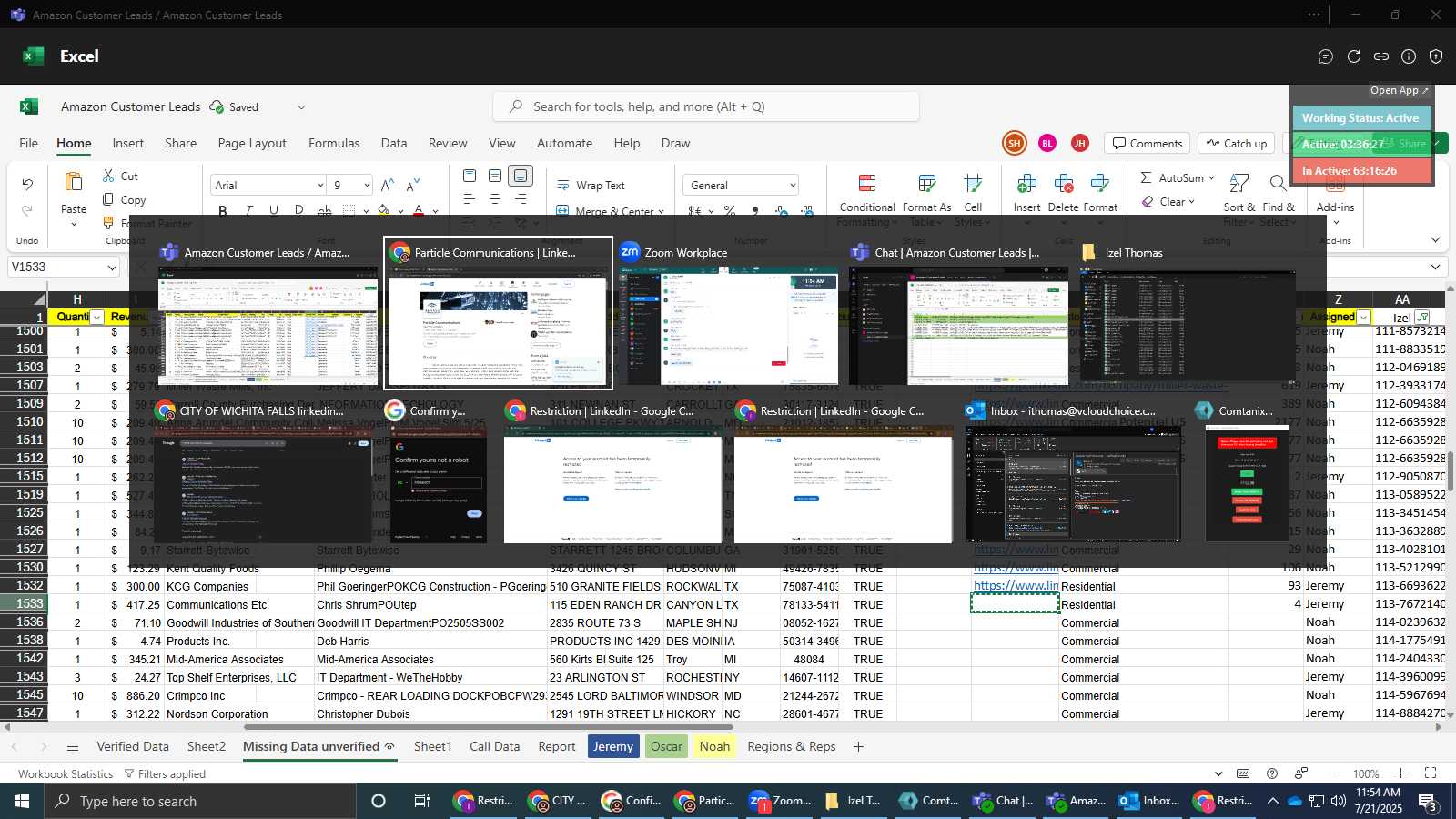Screen dimensions: 1456x819
Task: Click the zoom out minus on status bar
Action: pos(1330,773)
